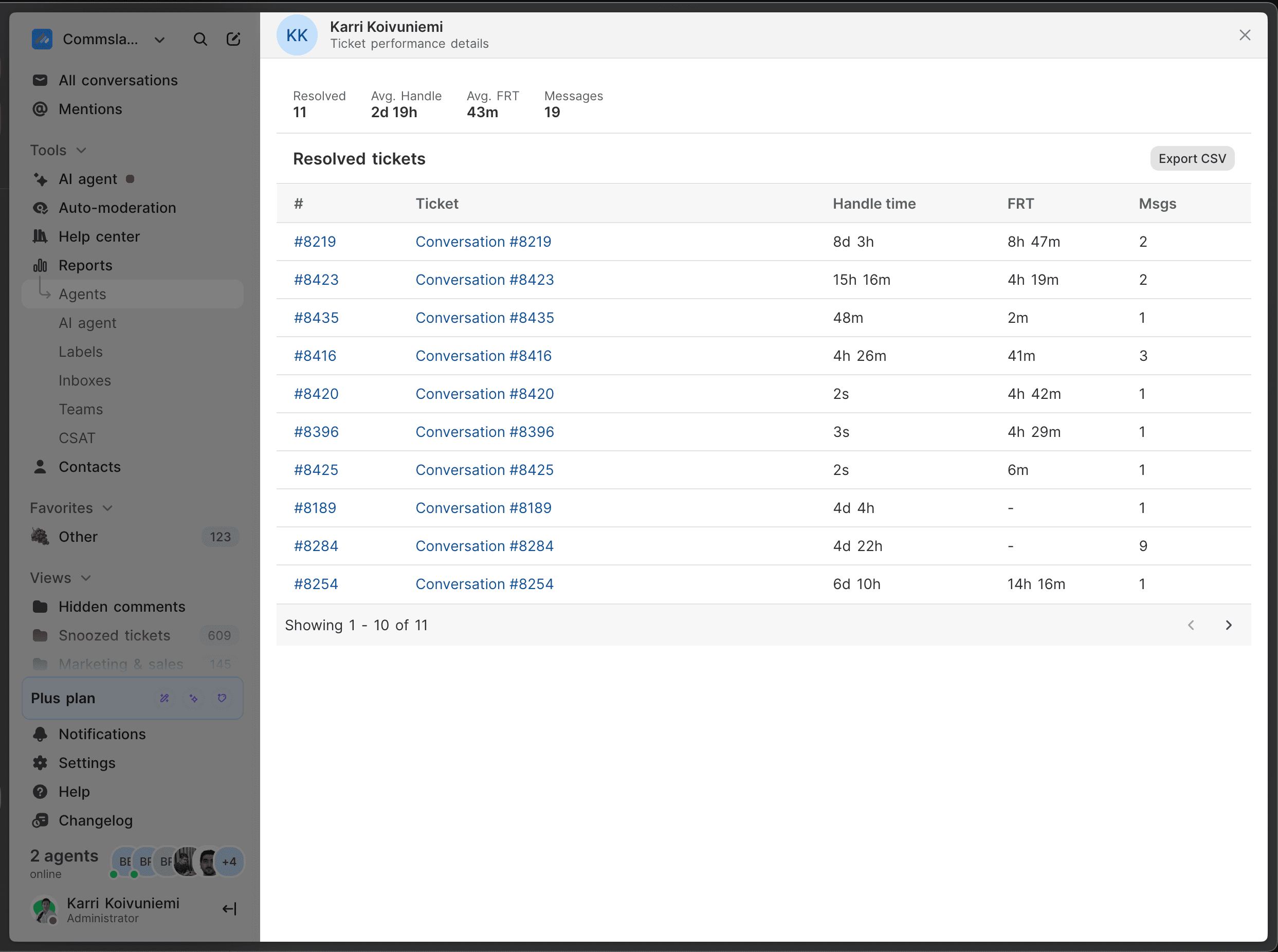Go to next page of resolved tickets

click(x=1229, y=625)
